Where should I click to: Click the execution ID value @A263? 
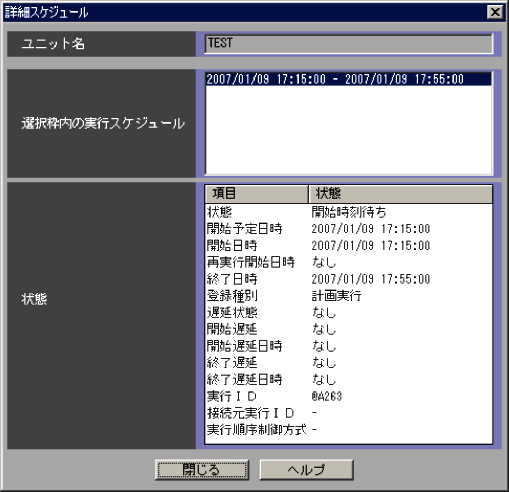tap(327, 396)
